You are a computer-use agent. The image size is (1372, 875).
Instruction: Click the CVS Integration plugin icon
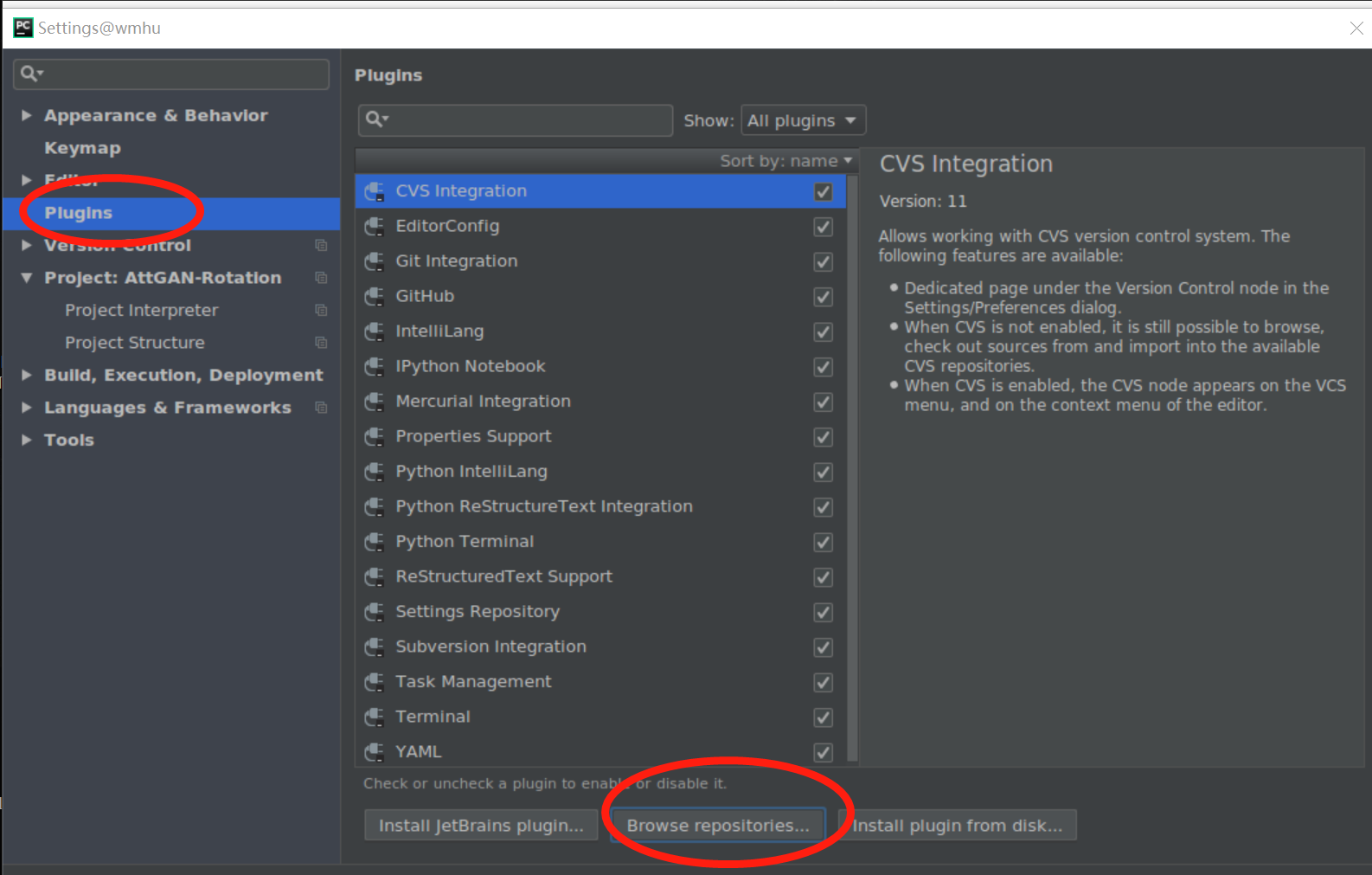click(375, 191)
